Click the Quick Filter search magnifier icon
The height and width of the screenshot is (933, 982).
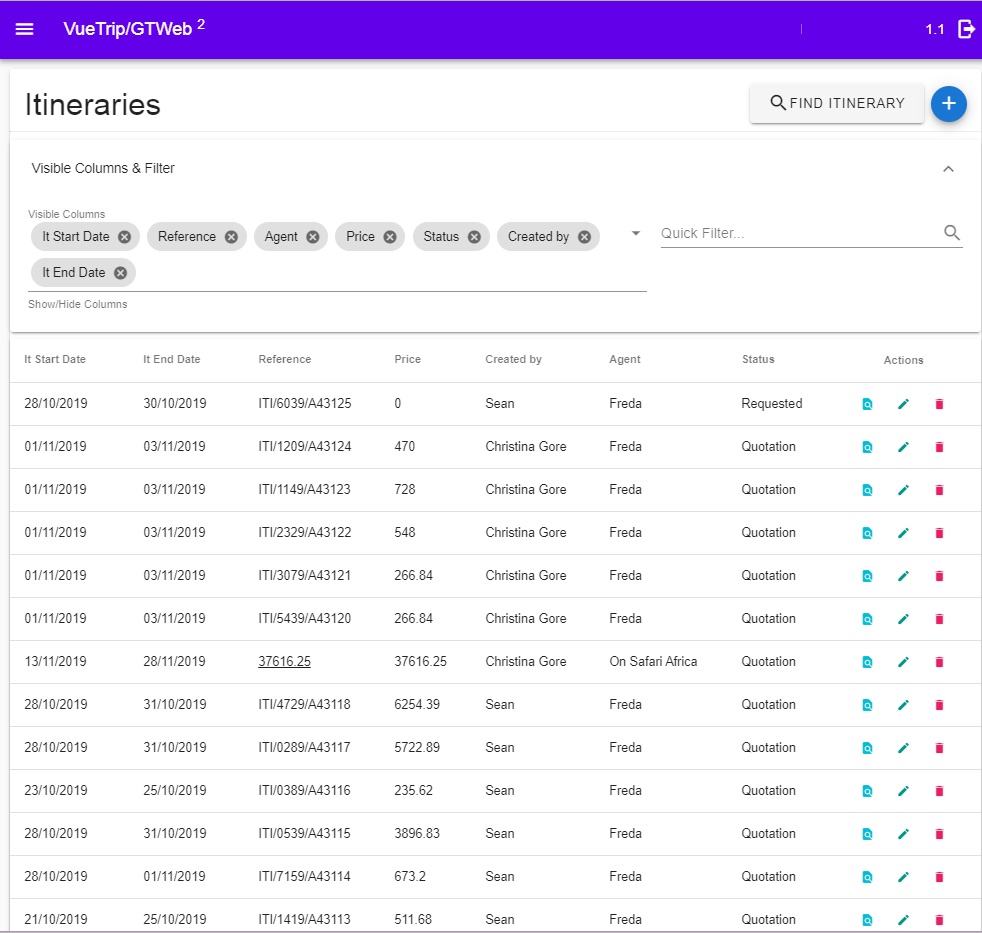pos(951,233)
